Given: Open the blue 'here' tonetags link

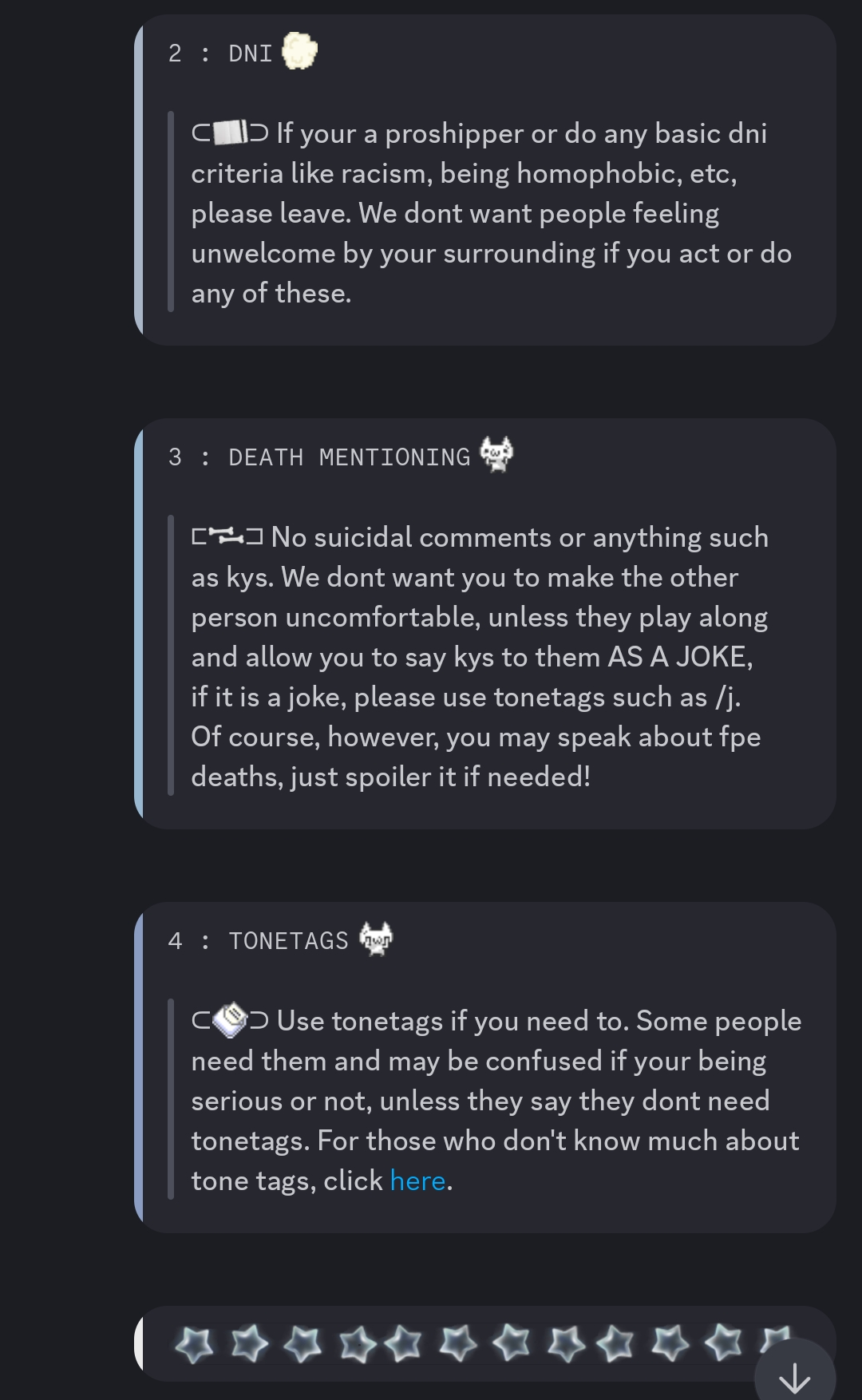Looking at the screenshot, I should click(417, 1181).
